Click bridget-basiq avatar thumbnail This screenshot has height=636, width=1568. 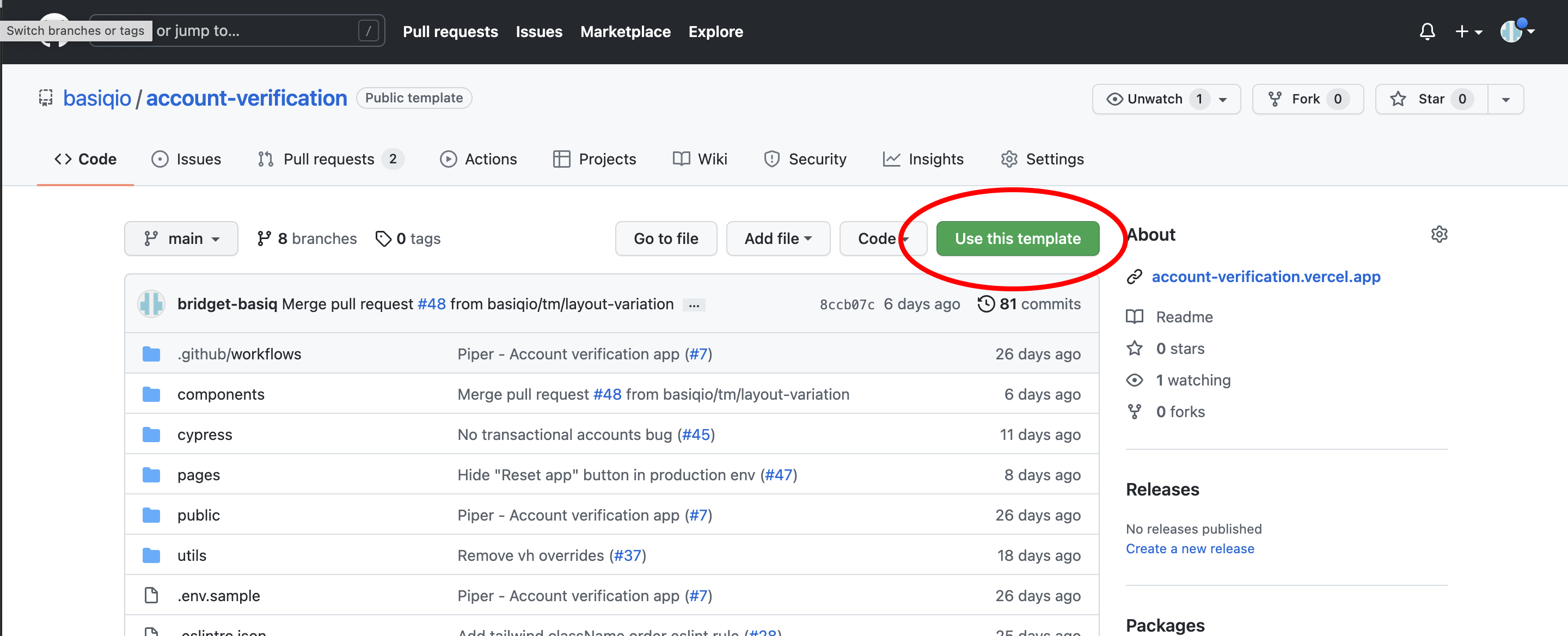151,304
